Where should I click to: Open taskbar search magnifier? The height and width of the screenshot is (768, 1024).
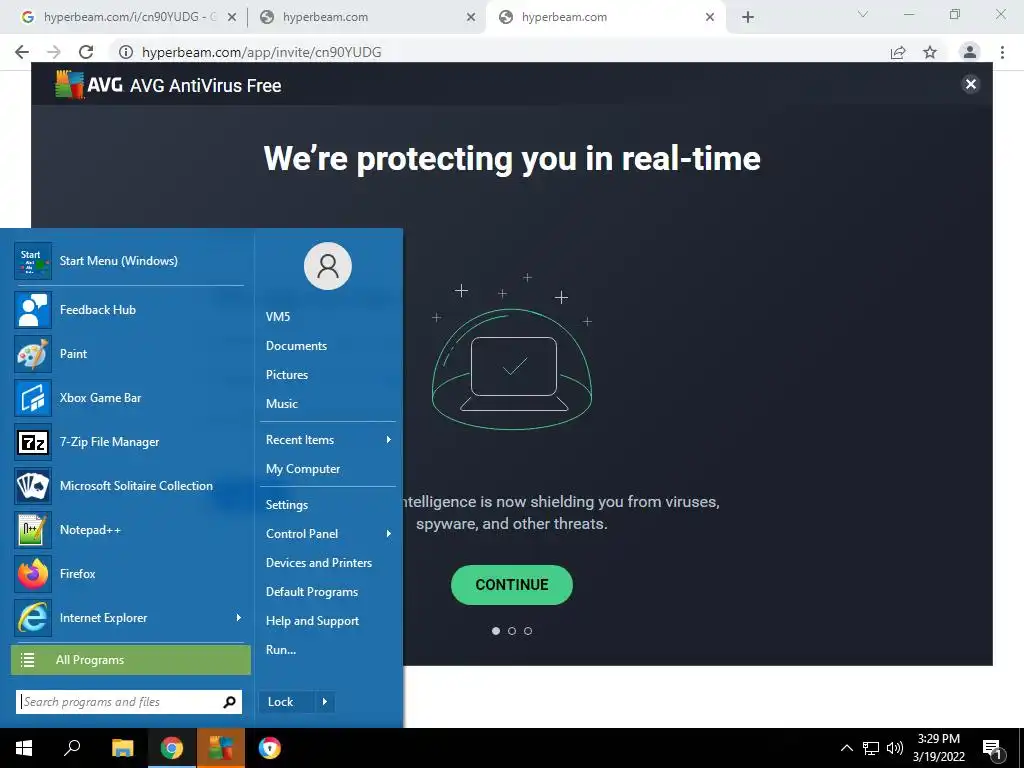pyautogui.click(x=72, y=748)
